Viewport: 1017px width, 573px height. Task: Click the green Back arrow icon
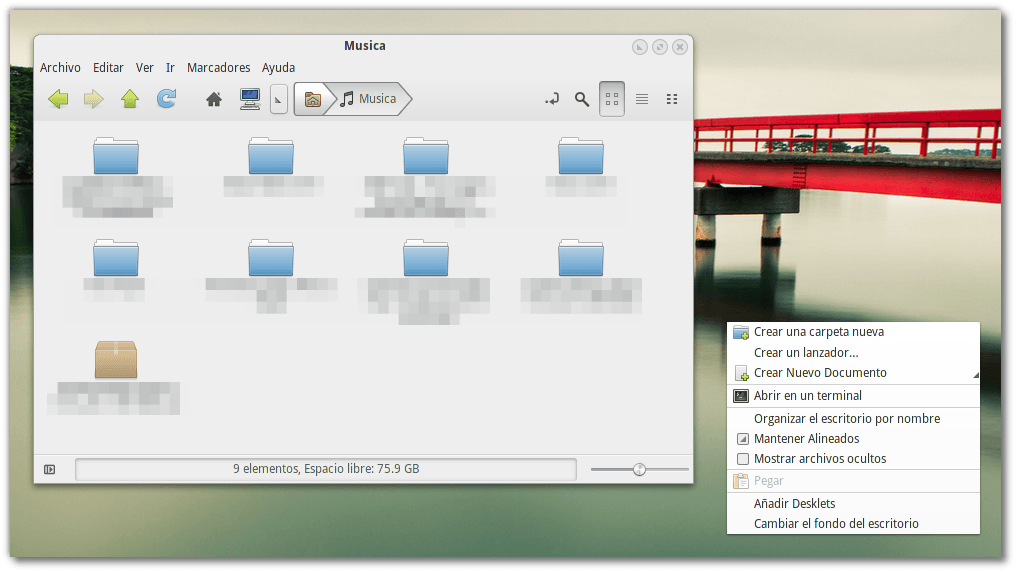pyautogui.click(x=58, y=99)
